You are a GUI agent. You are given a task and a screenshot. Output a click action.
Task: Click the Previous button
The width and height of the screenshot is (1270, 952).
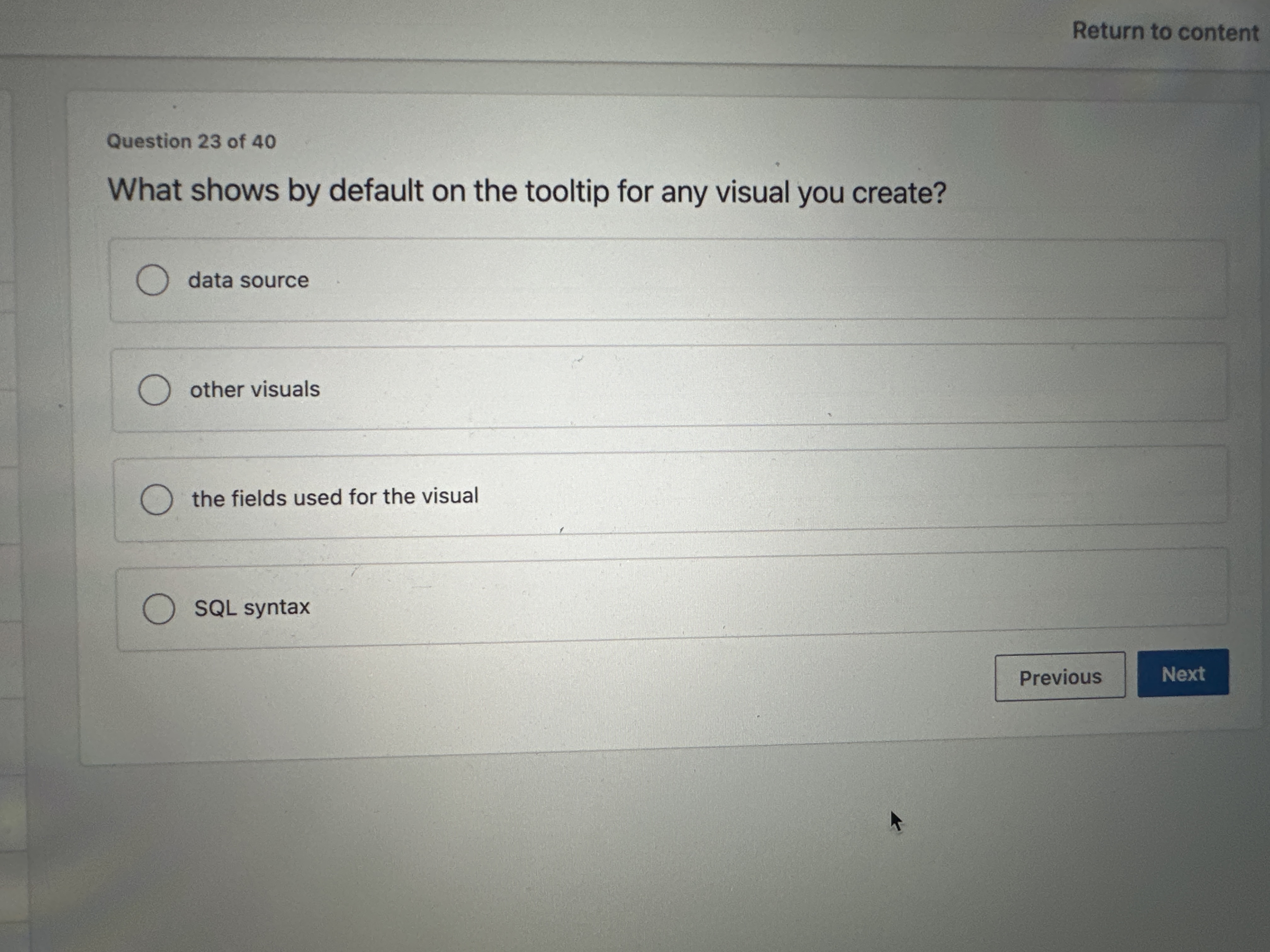coord(1059,678)
